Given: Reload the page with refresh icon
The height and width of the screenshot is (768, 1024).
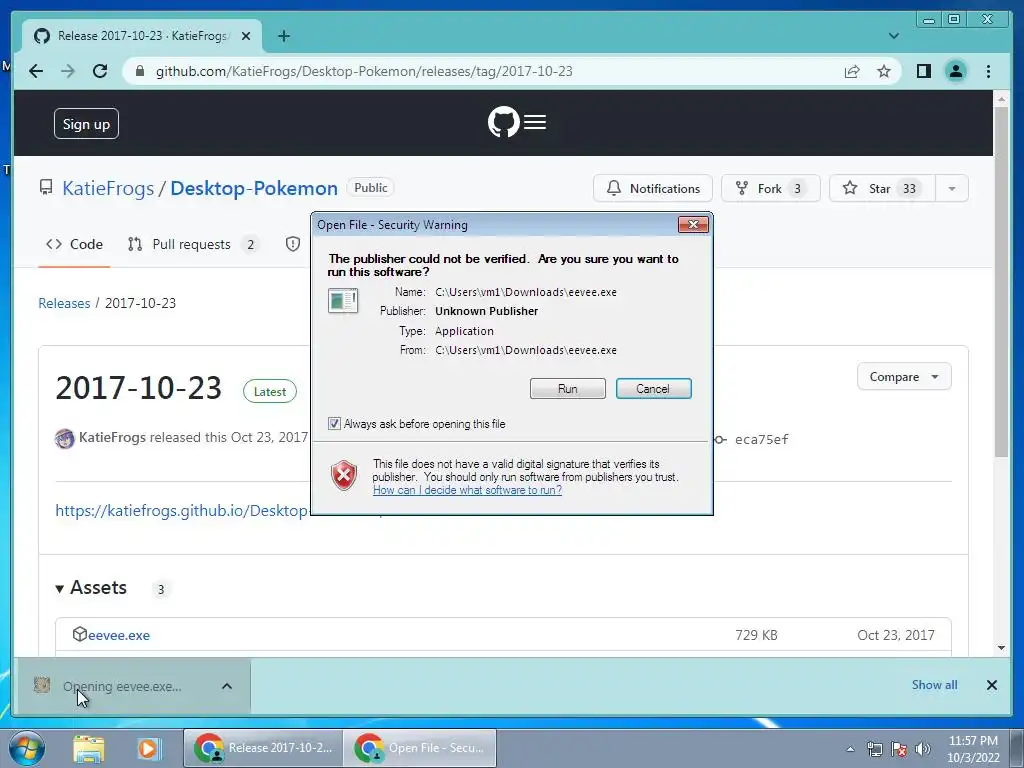Looking at the screenshot, I should [x=100, y=71].
